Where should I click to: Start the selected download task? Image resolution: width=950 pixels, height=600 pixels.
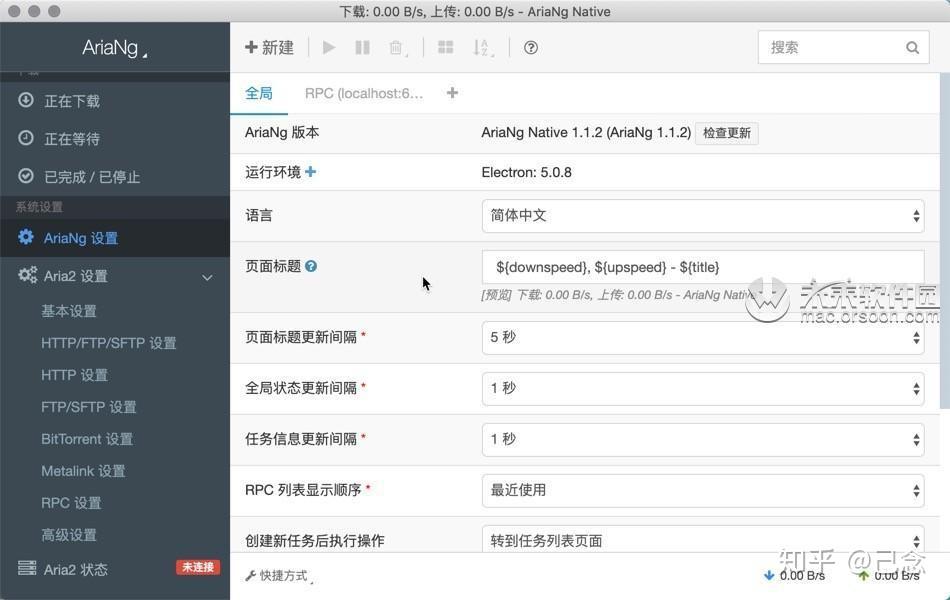(329, 47)
